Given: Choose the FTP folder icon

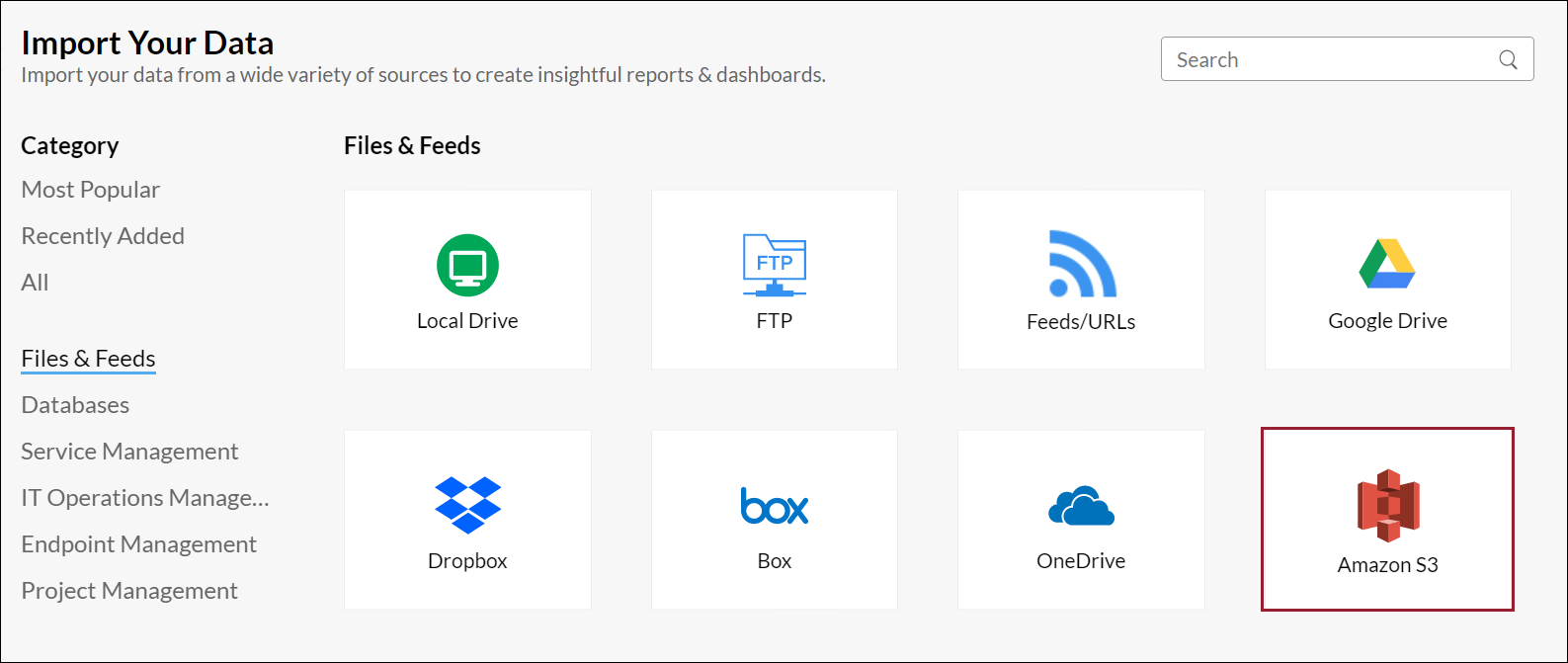Looking at the screenshot, I should 775,265.
